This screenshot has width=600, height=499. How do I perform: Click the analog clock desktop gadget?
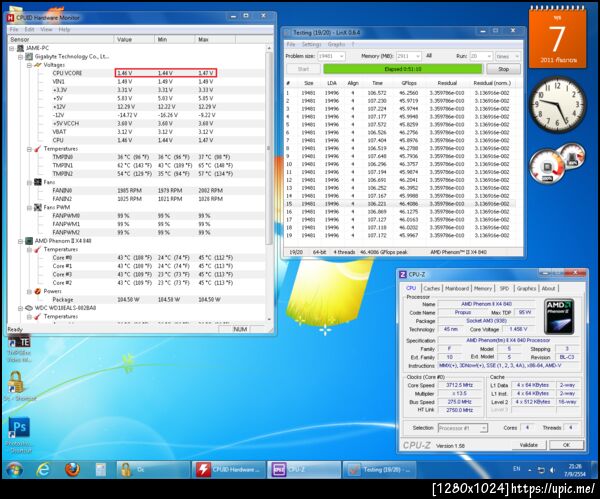coord(558,104)
